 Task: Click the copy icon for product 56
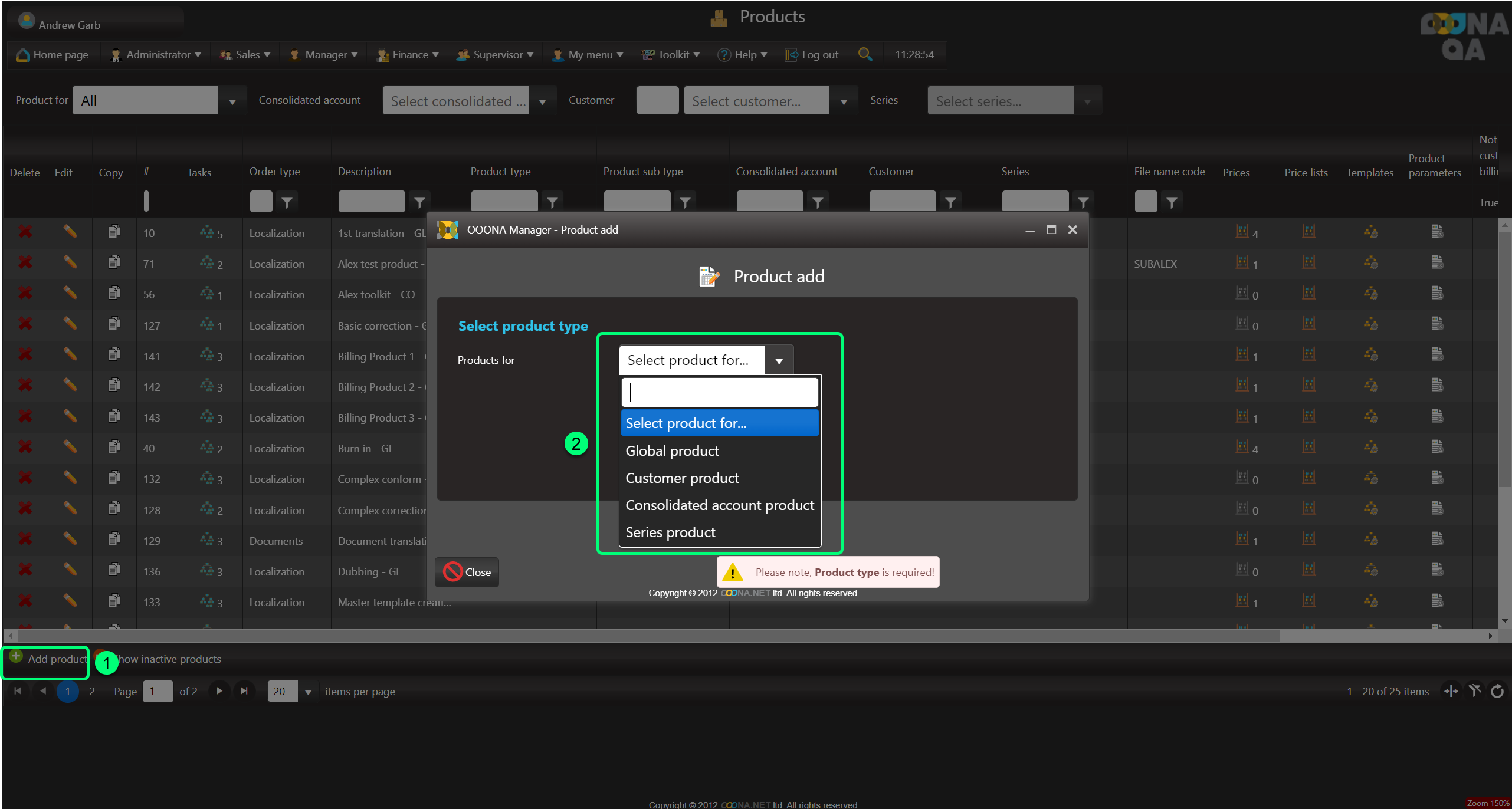114,293
